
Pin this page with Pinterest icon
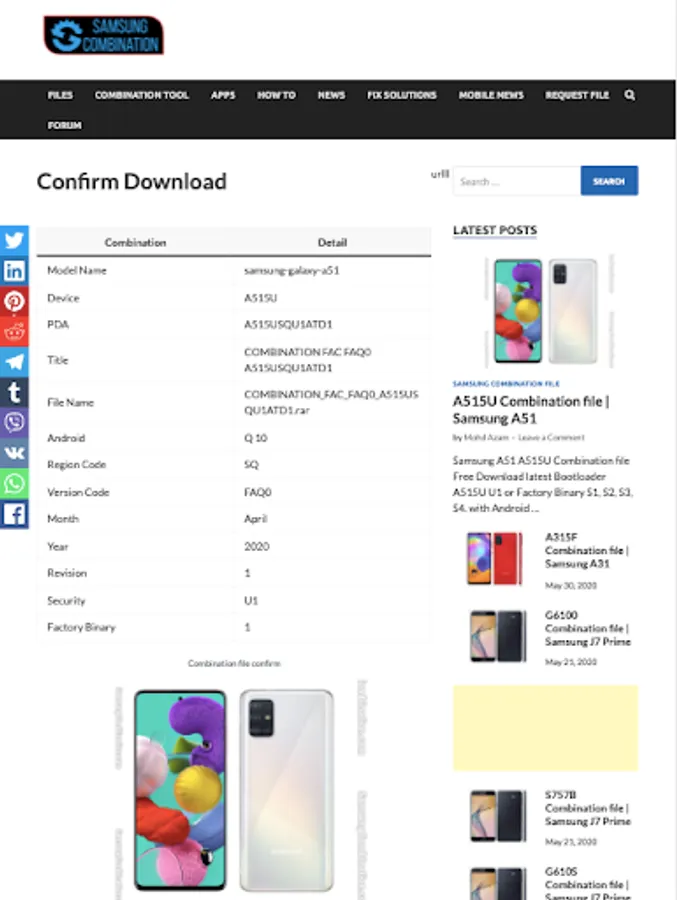(14, 301)
